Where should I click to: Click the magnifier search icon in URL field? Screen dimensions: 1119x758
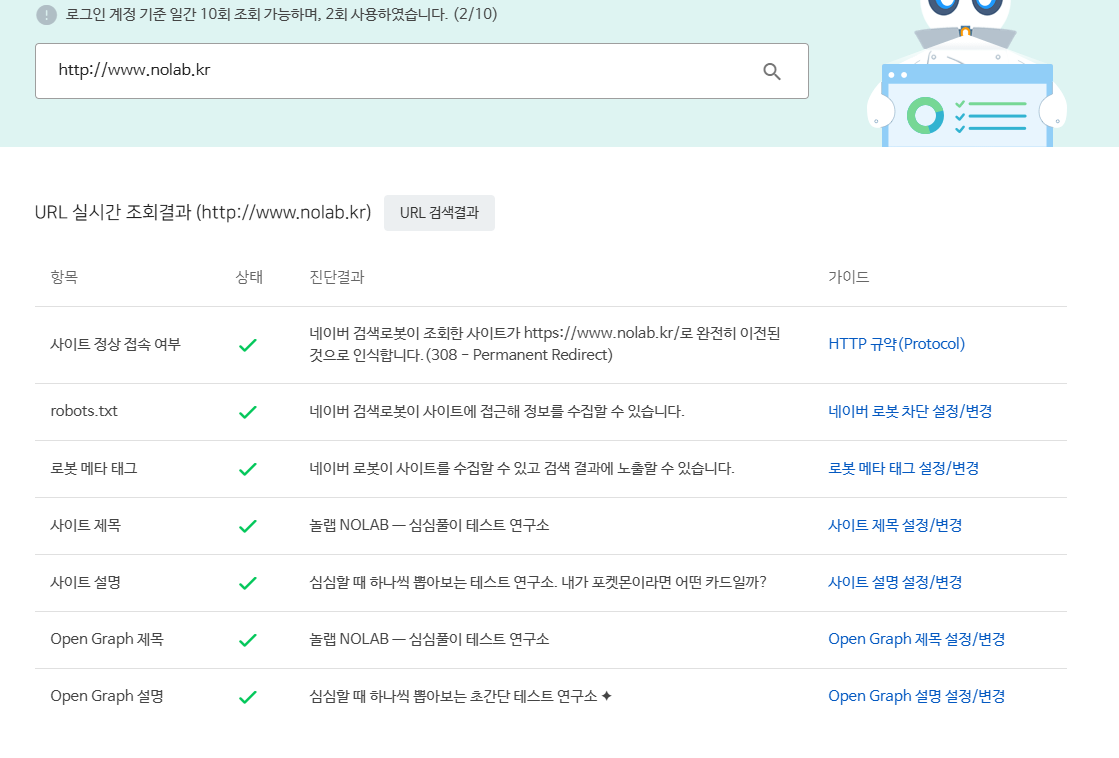click(771, 71)
